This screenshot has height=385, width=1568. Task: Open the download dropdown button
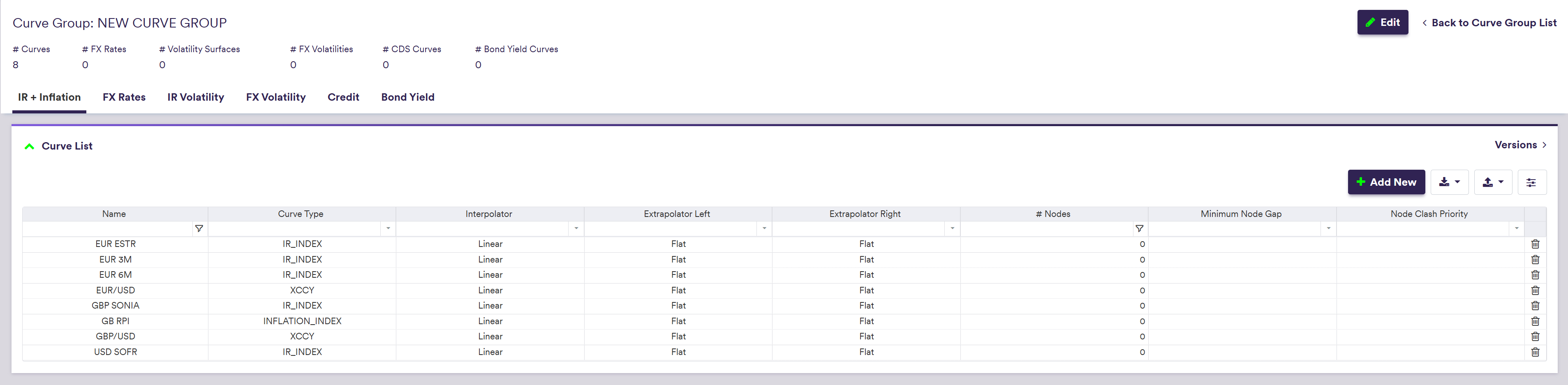pyautogui.click(x=1449, y=182)
